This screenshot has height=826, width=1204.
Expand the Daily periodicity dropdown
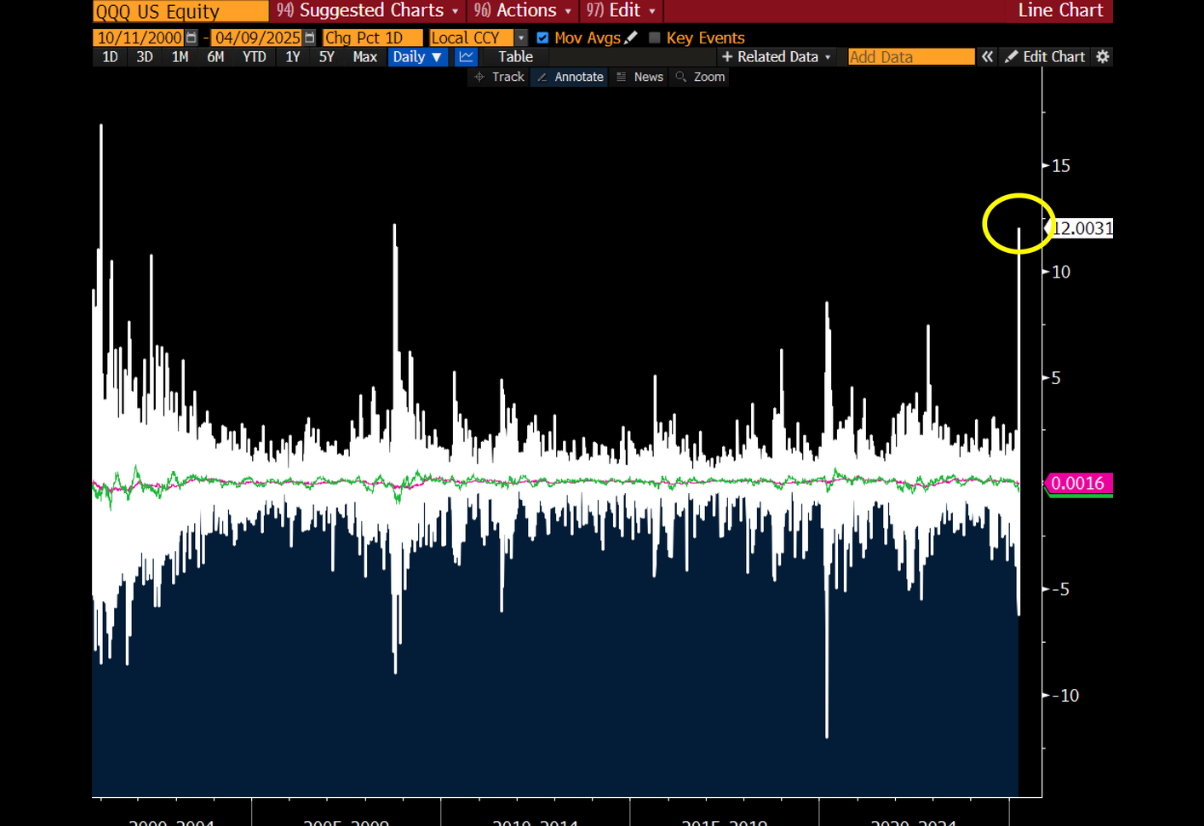(x=417, y=57)
